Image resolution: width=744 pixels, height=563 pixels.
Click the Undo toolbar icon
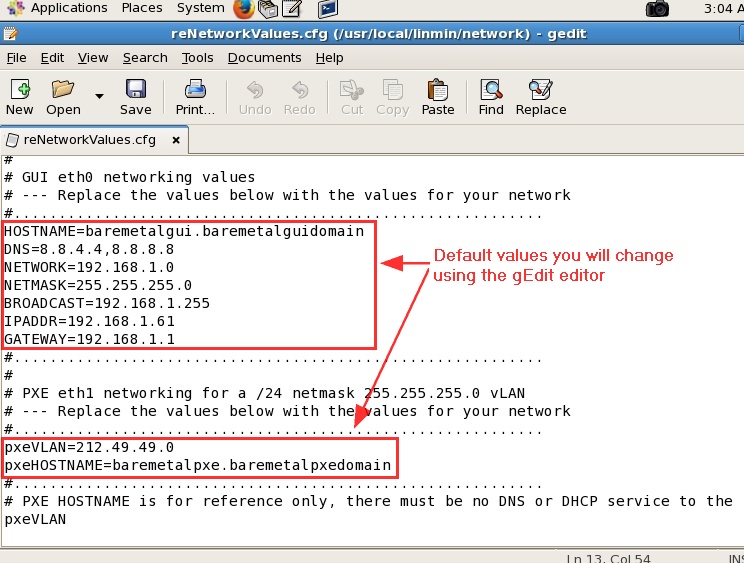pos(255,97)
